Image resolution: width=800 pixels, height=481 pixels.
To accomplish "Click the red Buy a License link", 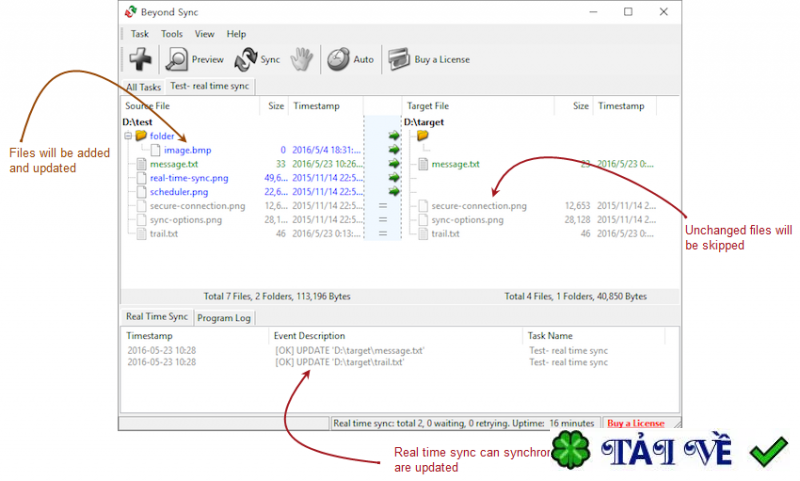I will pyautogui.click(x=636, y=423).
